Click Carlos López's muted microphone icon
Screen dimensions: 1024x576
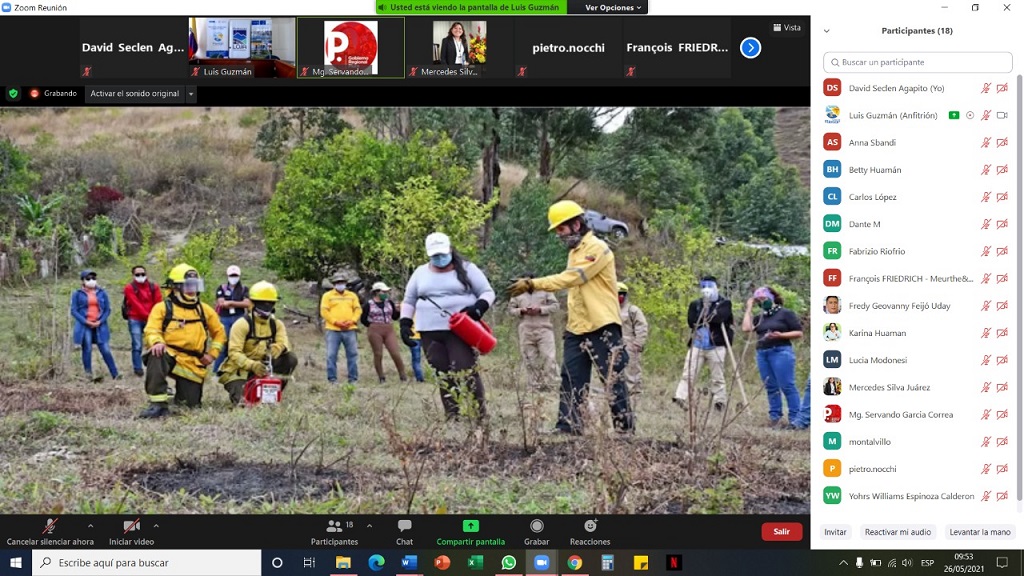(985, 197)
